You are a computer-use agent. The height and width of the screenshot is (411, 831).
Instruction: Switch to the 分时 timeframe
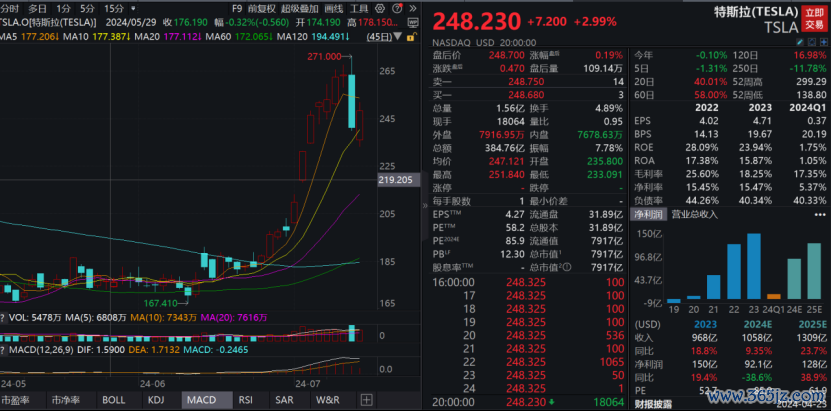[10, 8]
